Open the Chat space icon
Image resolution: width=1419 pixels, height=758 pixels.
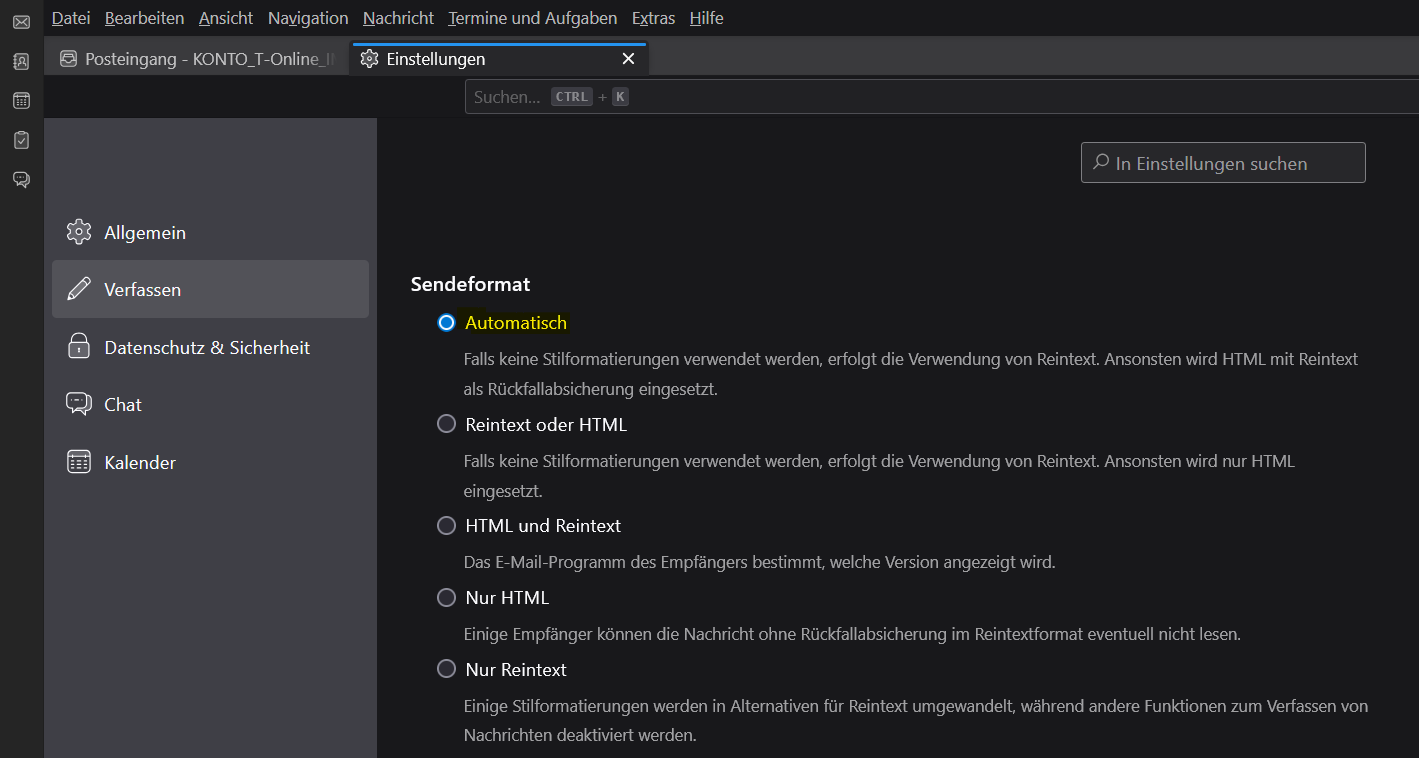coord(21,180)
